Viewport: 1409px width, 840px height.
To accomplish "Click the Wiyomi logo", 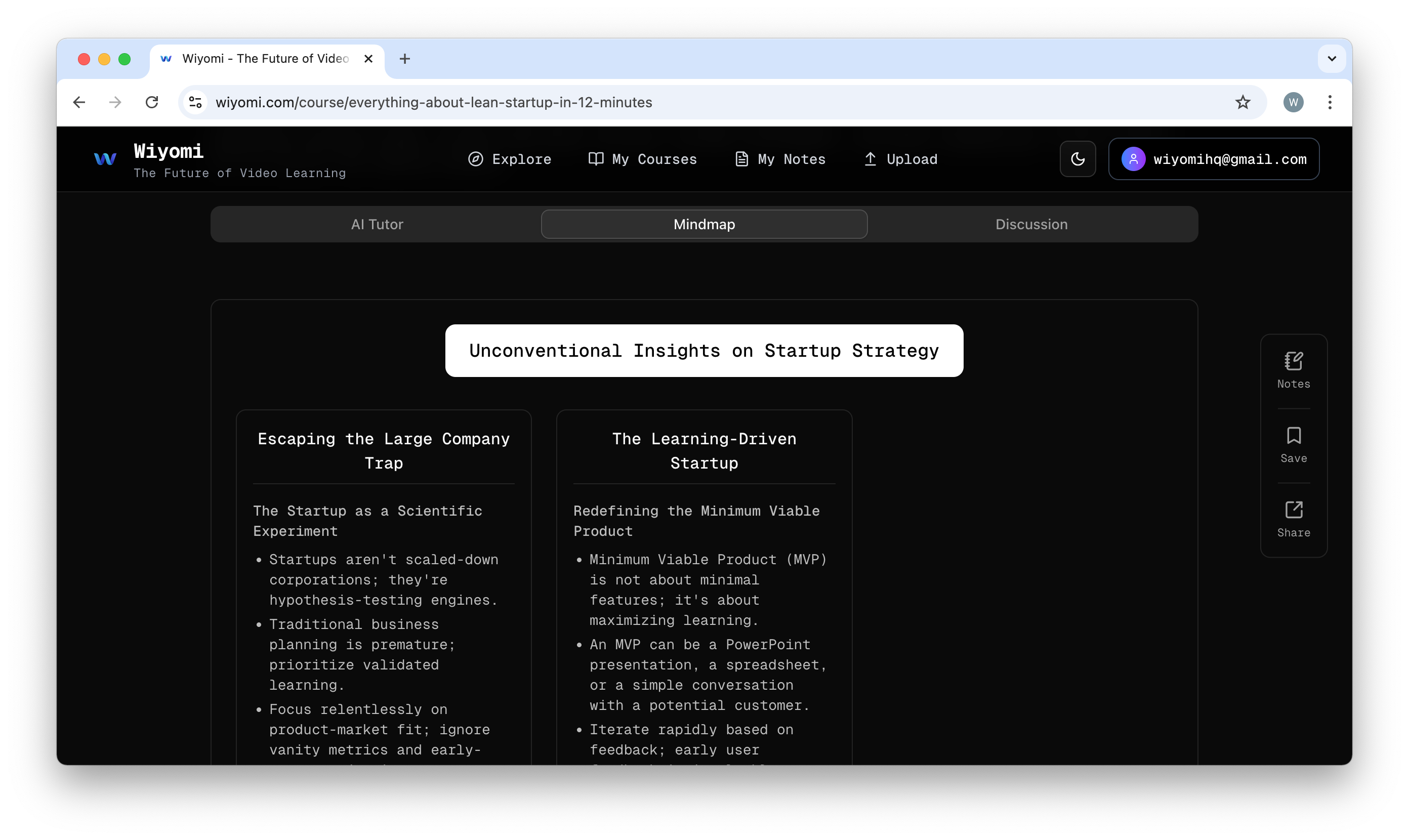I will click(105, 159).
